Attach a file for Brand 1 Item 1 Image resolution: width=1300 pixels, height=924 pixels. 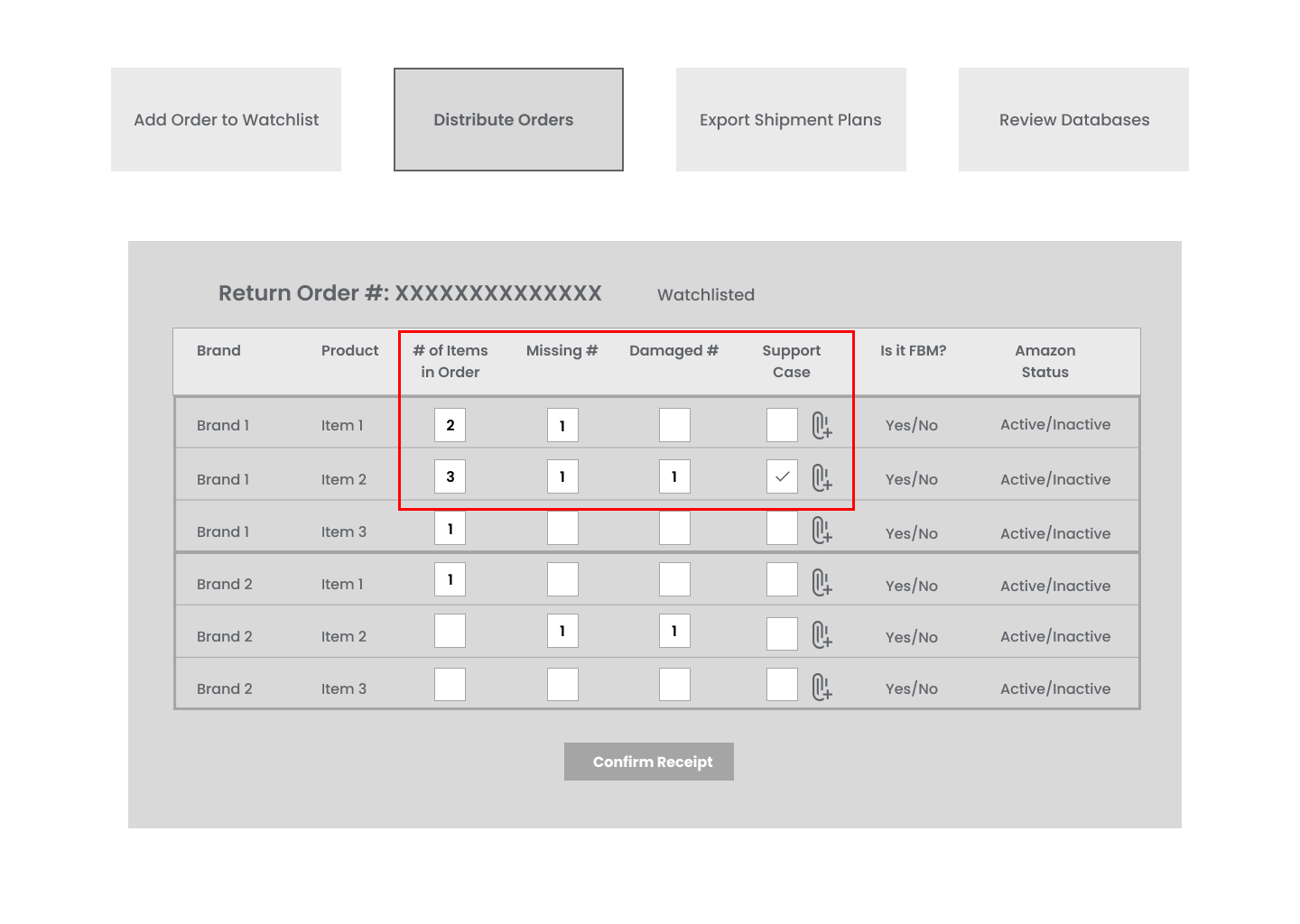pos(822,425)
